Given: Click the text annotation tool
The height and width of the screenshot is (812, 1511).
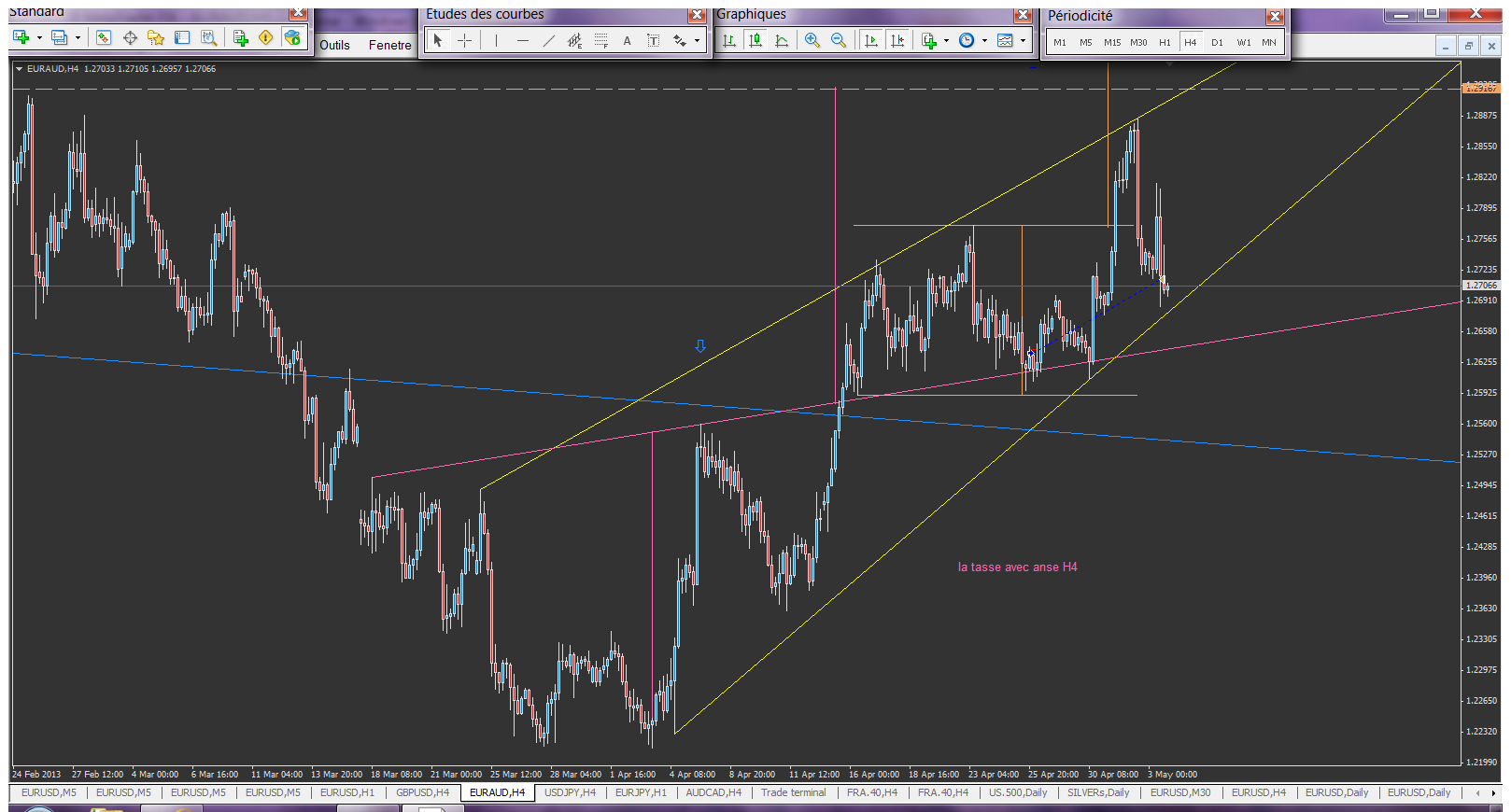Looking at the screenshot, I should coord(627,40).
